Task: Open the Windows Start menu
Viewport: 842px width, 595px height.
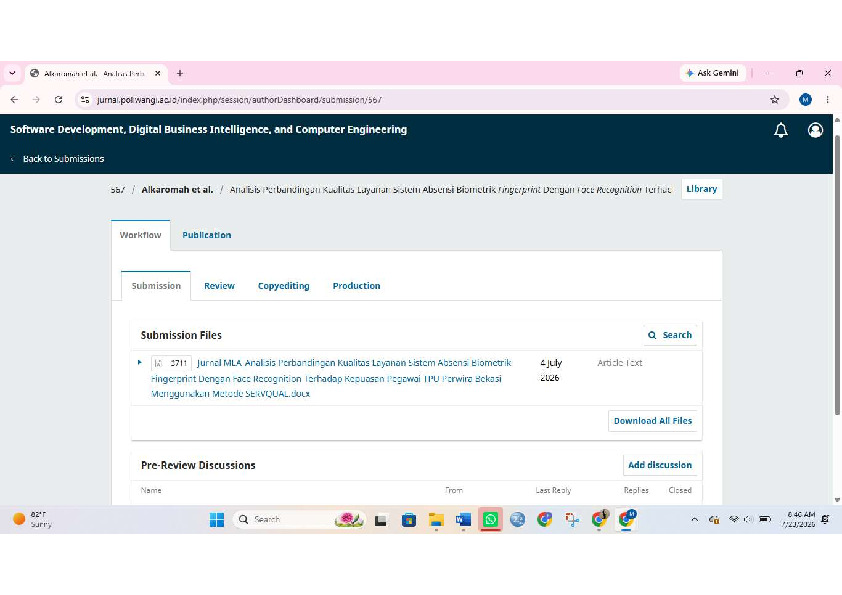Action: click(x=217, y=519)
